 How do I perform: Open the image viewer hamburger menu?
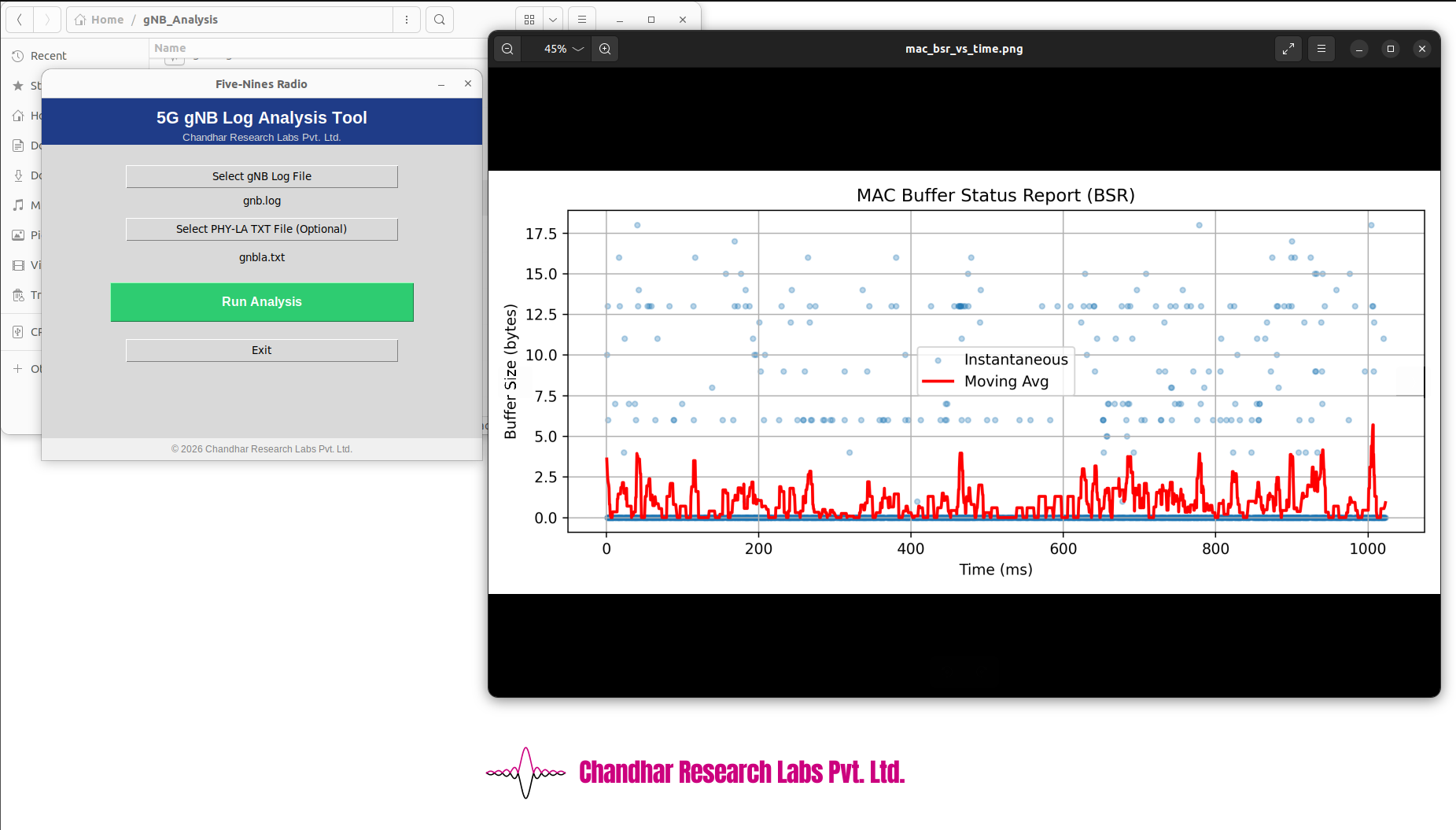pos(1321,49)
